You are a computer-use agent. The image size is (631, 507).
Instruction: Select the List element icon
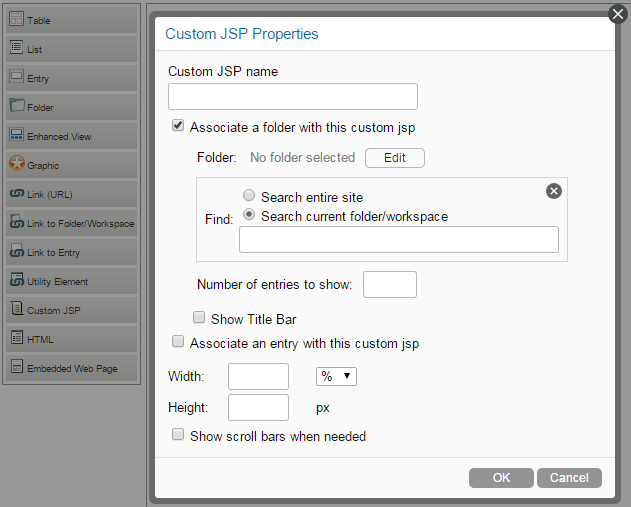point(16,48)
